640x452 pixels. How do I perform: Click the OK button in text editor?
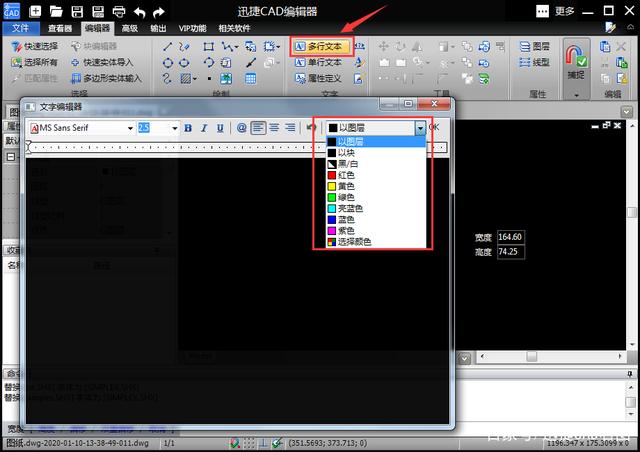coord(434,127)
